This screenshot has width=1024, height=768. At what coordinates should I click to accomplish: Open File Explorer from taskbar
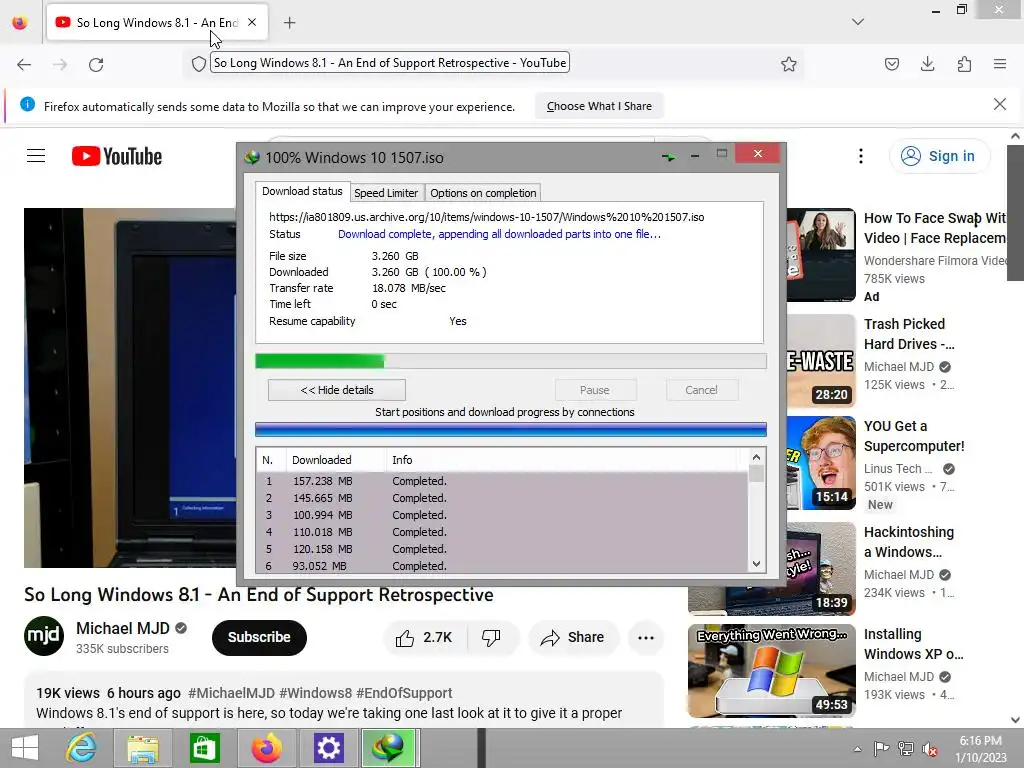click(x=143, y=748)
